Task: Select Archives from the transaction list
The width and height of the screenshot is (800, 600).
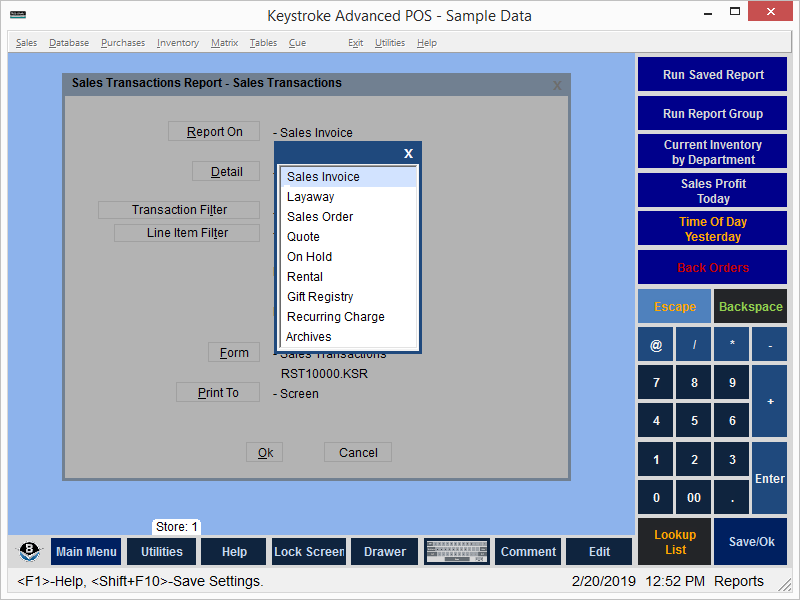Action: tap(309, 337)
